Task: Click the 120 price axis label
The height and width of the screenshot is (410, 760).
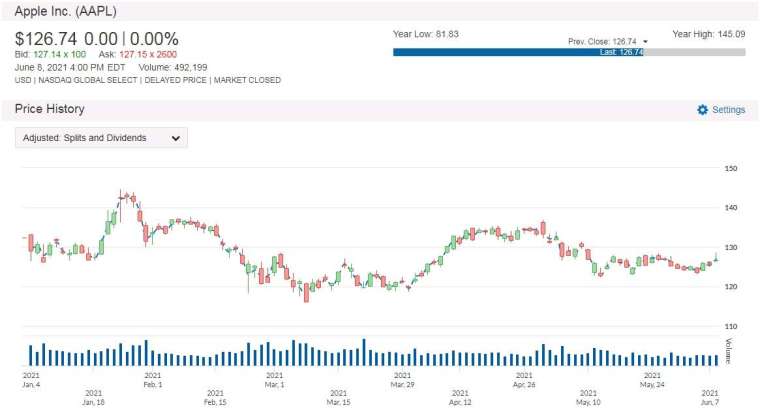Action: click(731, 287)
